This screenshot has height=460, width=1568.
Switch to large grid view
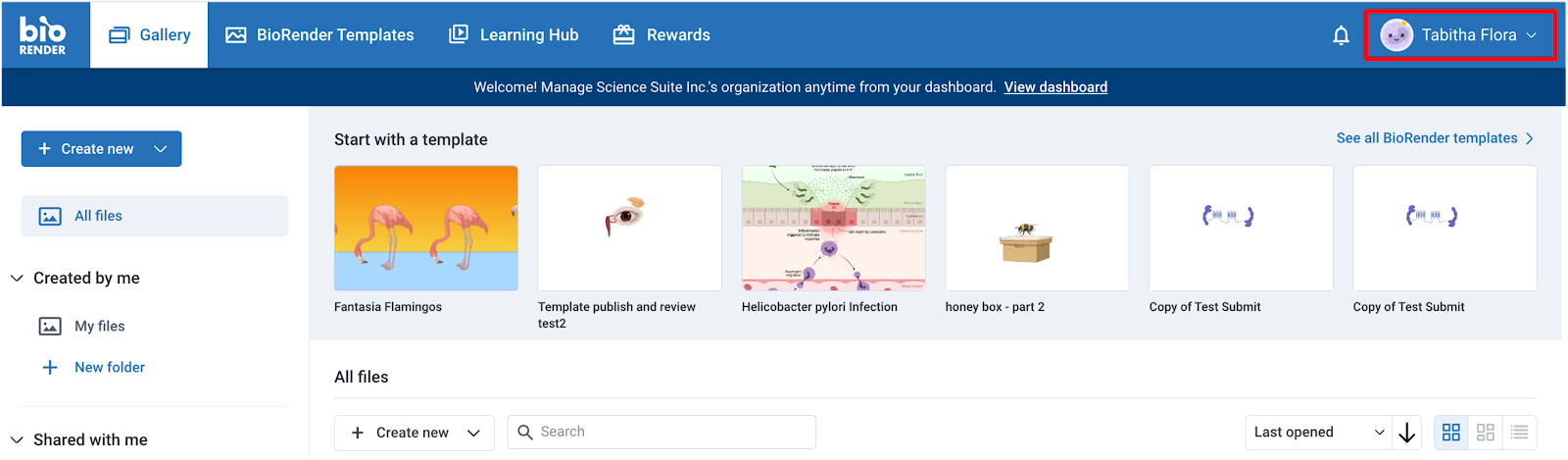(x=1451, y=433)
